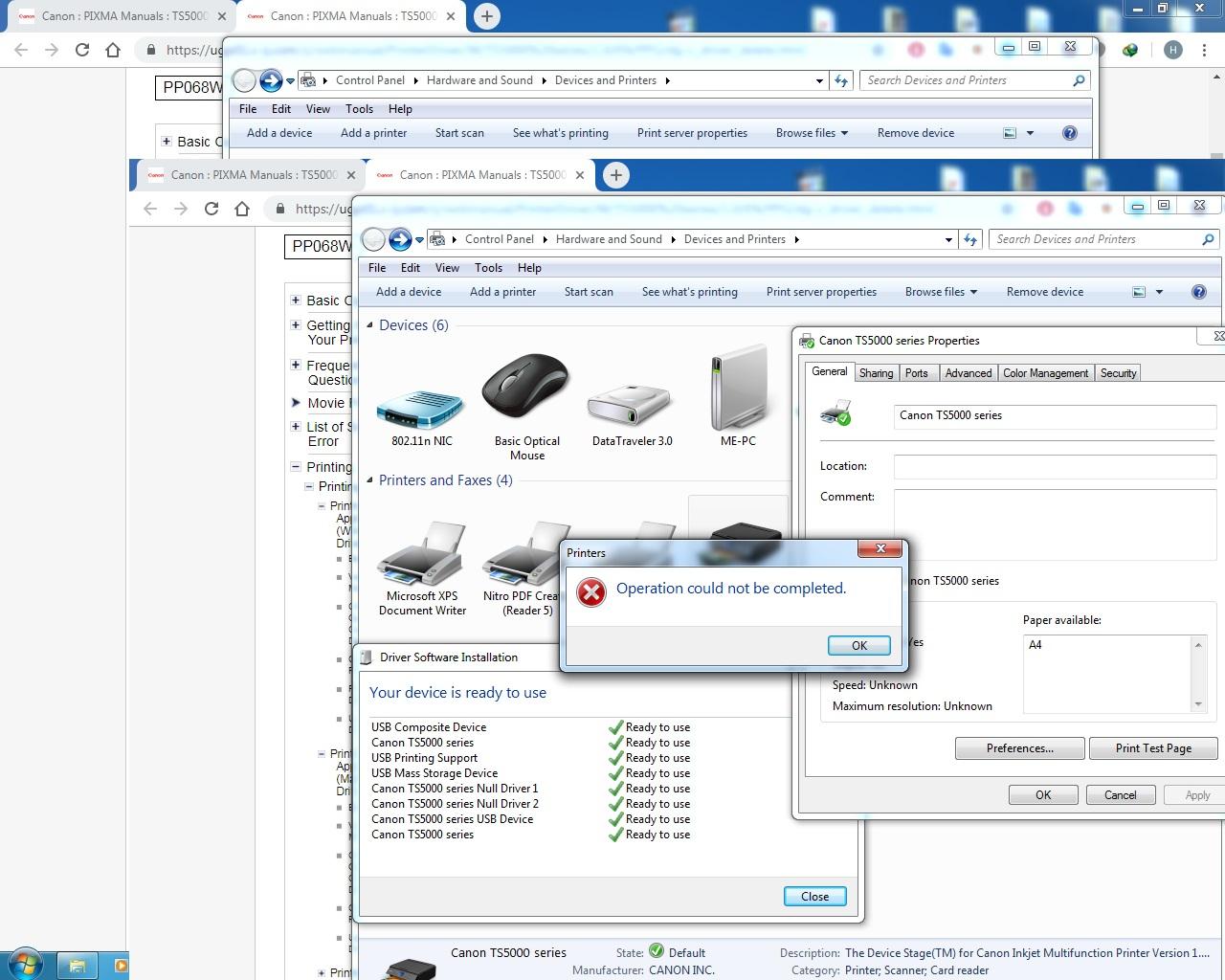The image size is (1225, 980).
Task: Open the Tools menu
Action: (x=488, y=268)
